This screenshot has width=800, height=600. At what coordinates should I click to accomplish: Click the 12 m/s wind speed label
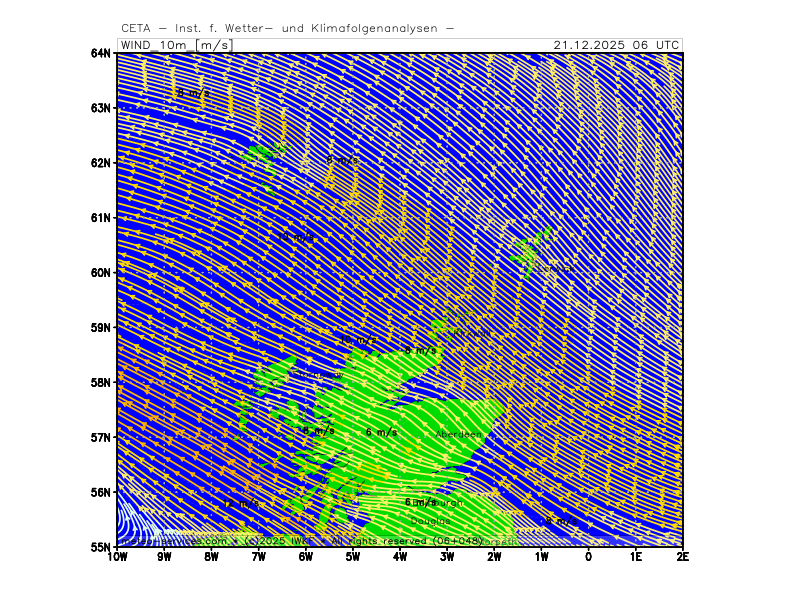(x=241, y=505)
